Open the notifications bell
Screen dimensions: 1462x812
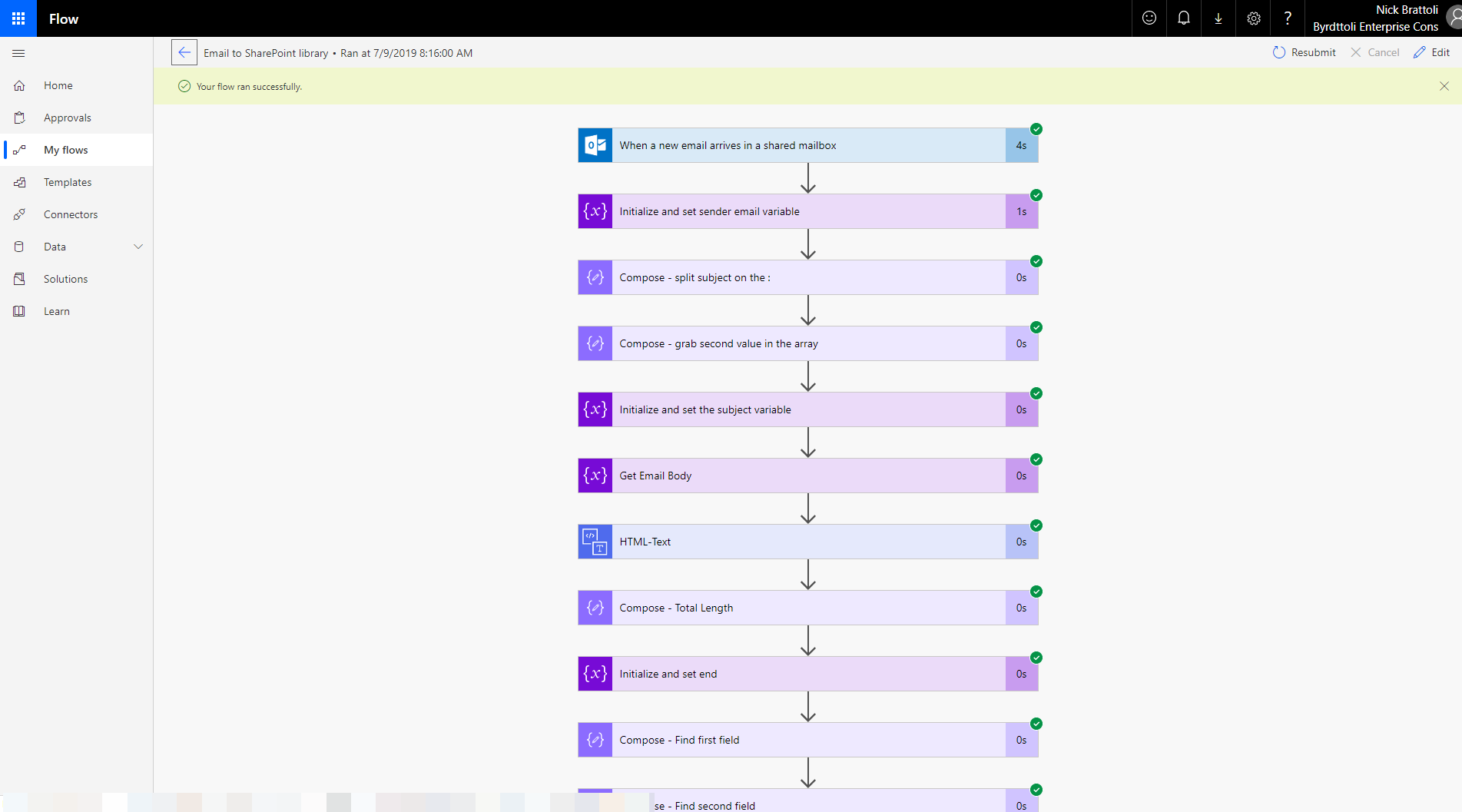coord(1184,18)
